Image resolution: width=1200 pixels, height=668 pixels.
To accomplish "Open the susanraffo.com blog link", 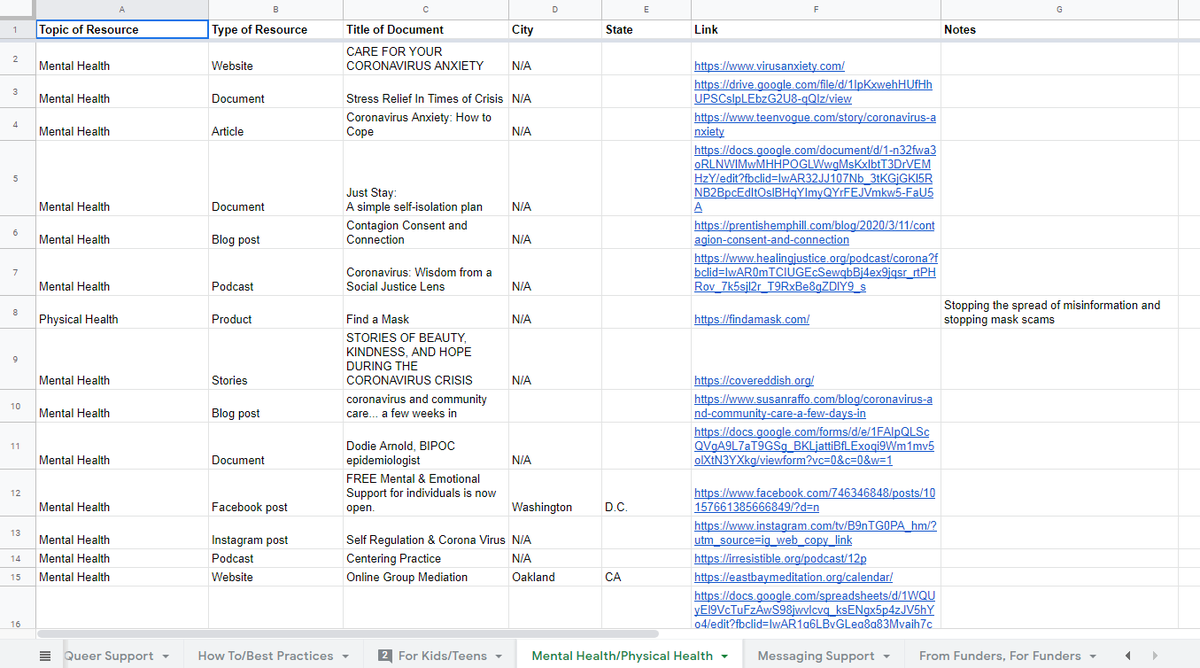I will tap(814, 406).
